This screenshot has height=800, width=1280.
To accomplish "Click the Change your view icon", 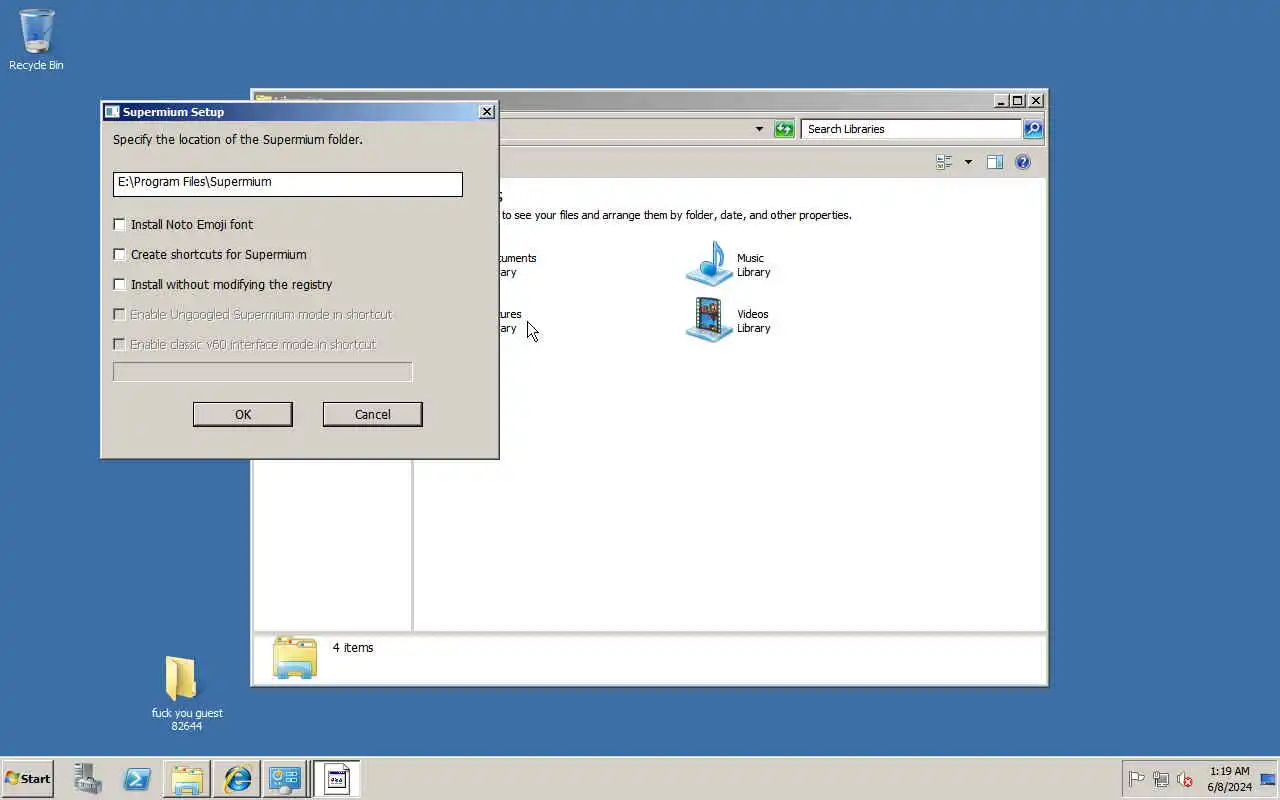I will tap(944, 162).
